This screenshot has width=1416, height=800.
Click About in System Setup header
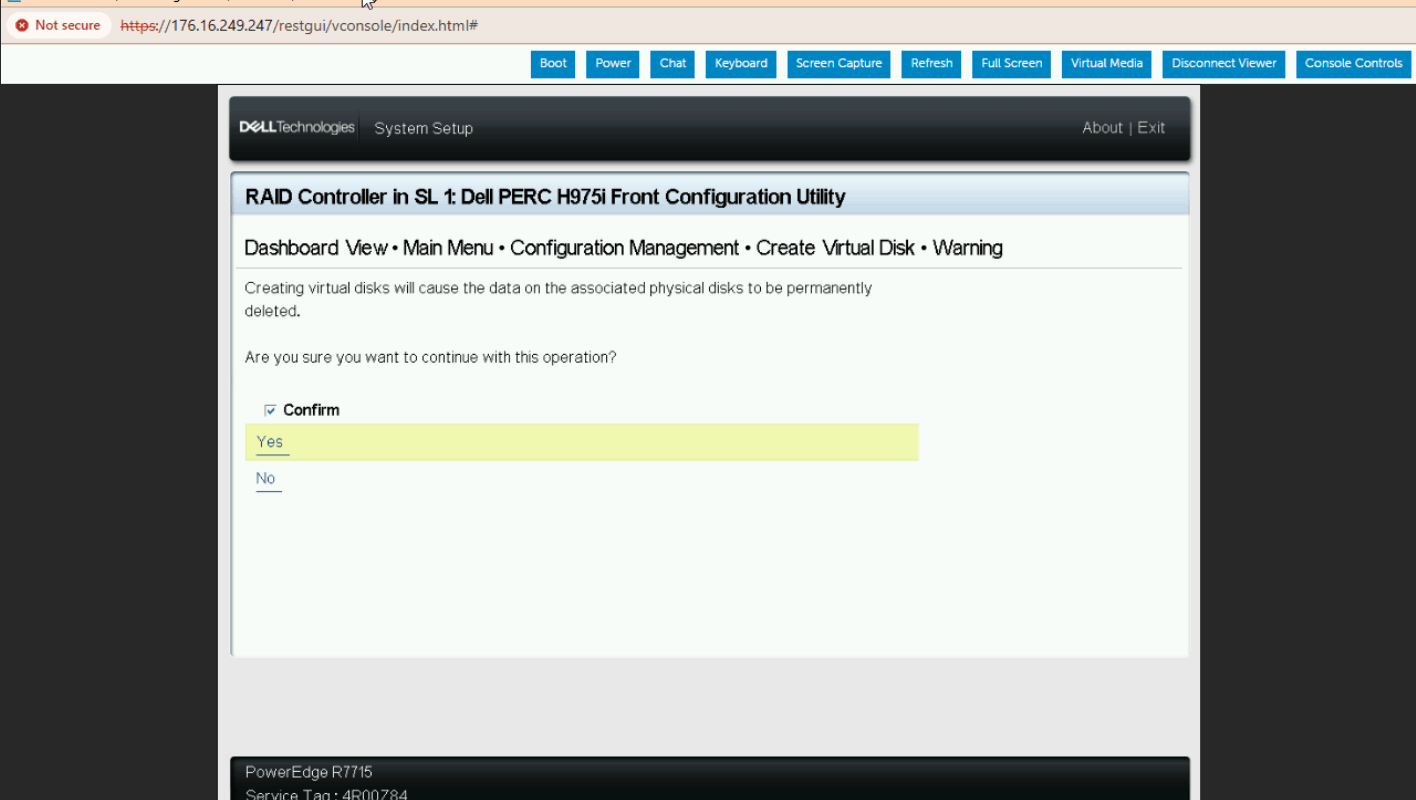[x=1102, y=127]
